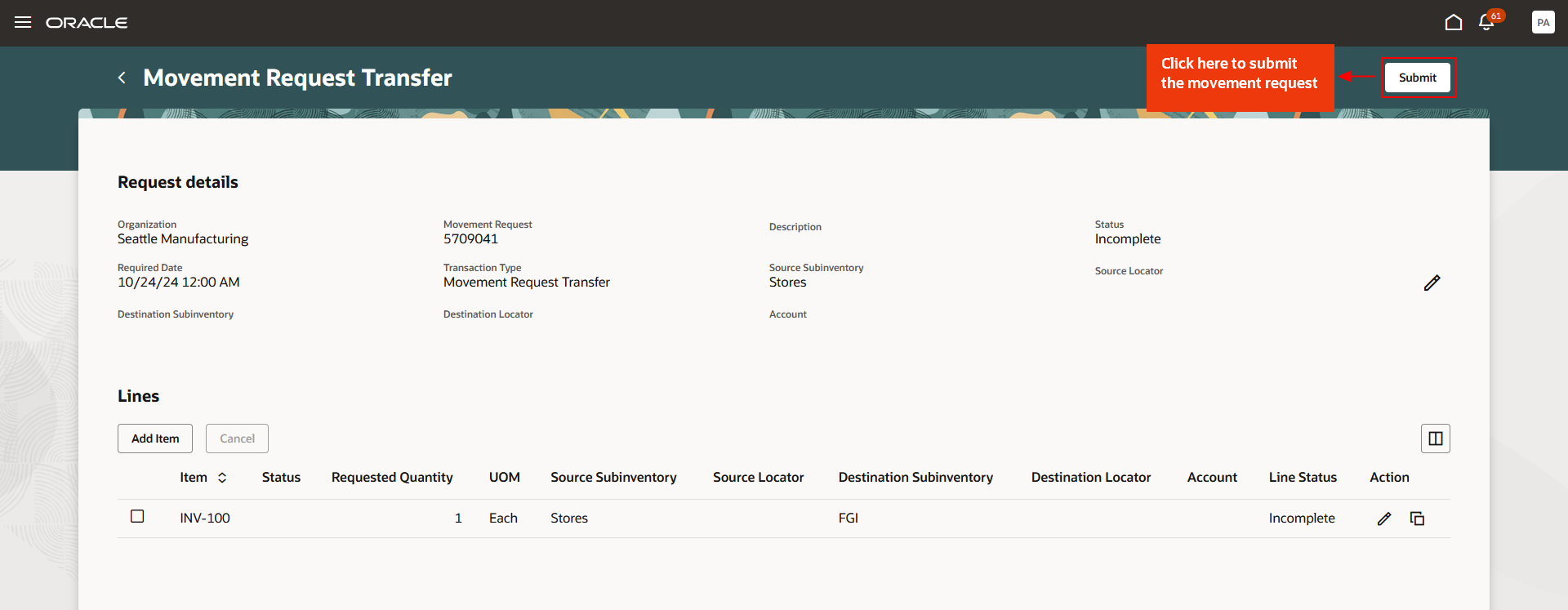
Task: Go back using the left chevron arrow
Action: pos(122,78)
